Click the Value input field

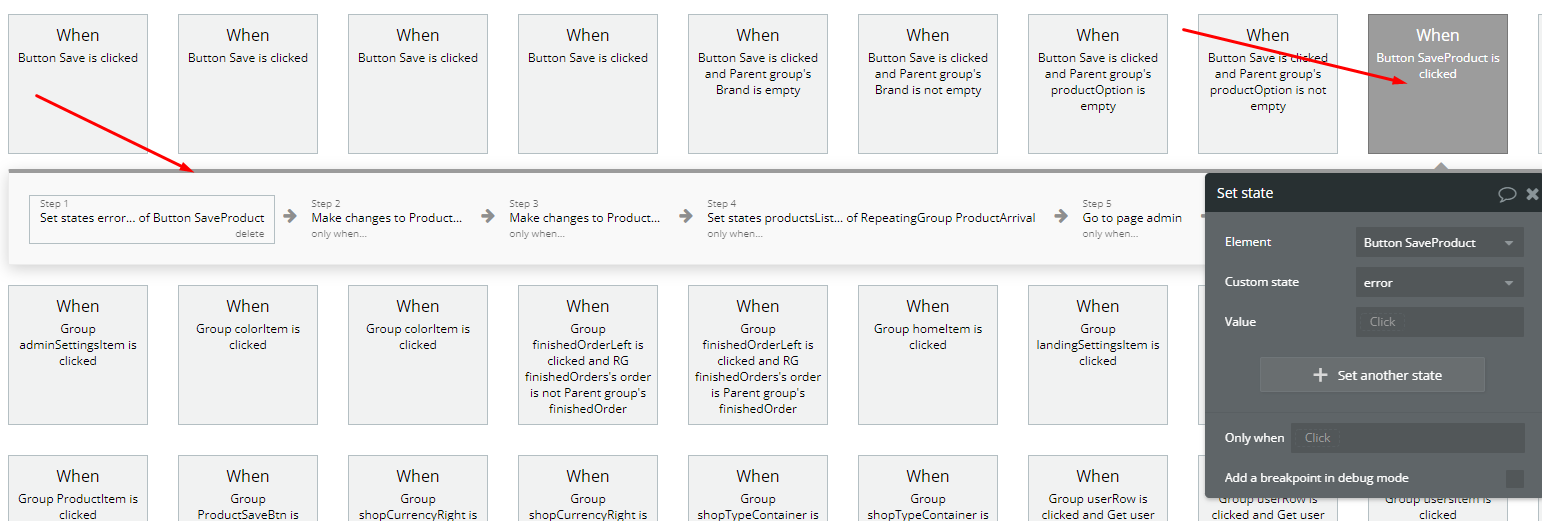[1439, 322]
